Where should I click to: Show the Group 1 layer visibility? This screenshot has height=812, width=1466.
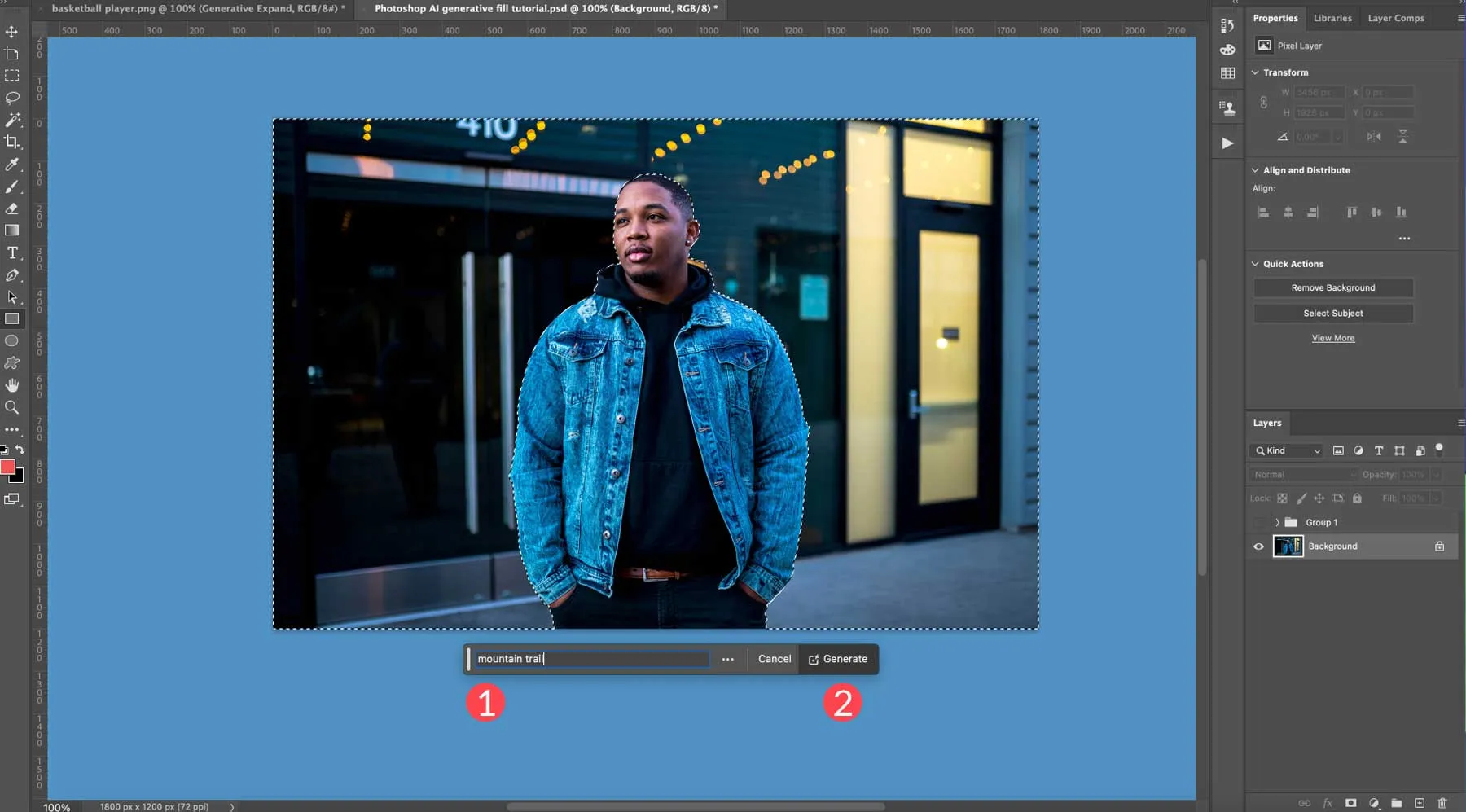[x=1258, y=523]
